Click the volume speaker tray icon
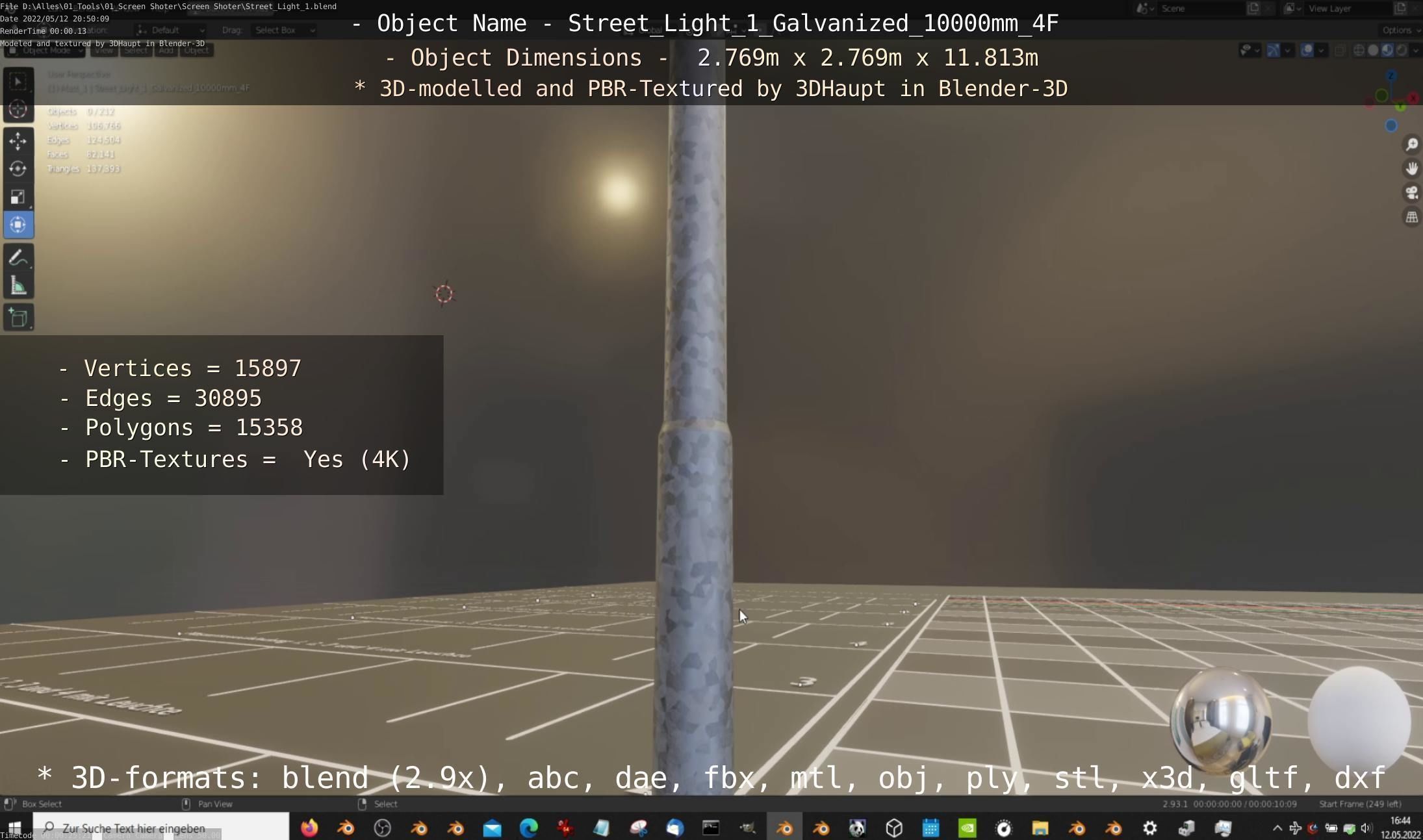 pyautogui.click(x=1366, y=828)
